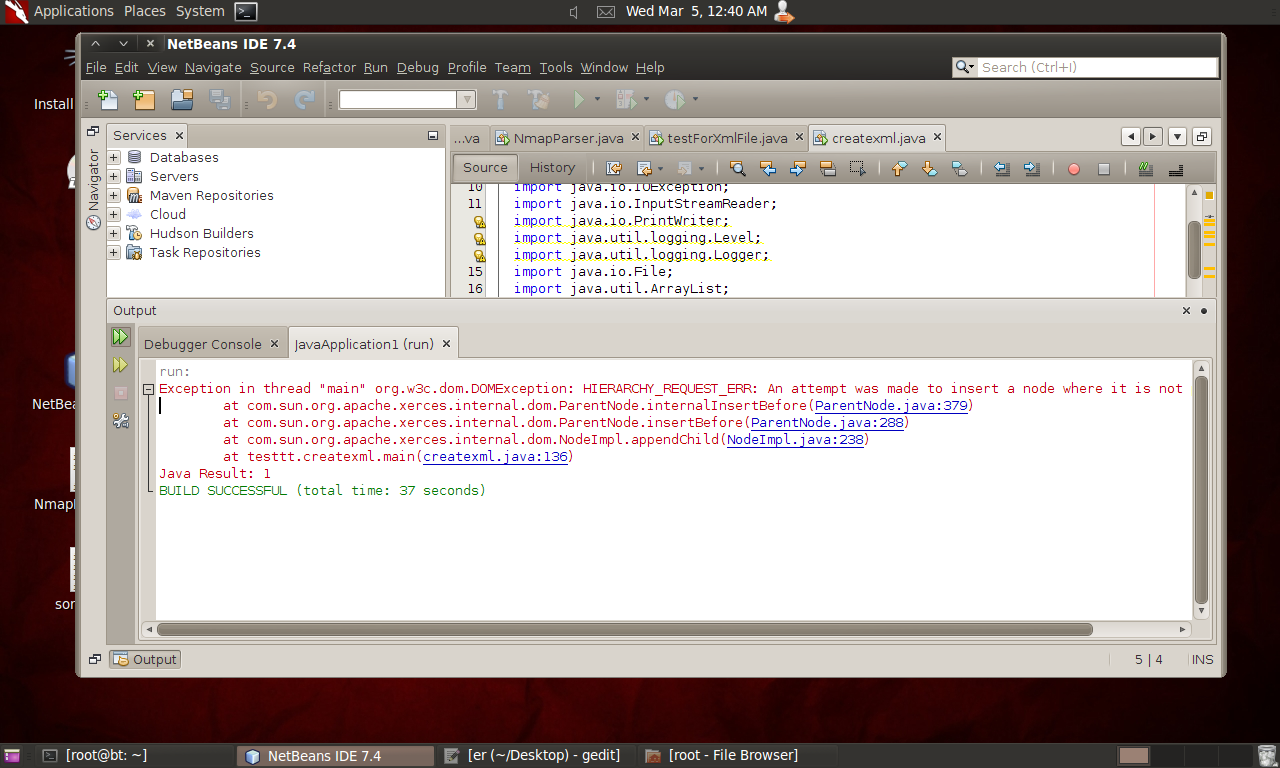The image size is (1280, 768).
Task: Open the NodeImpl.java:238 stack link
Action: (795, 440)
